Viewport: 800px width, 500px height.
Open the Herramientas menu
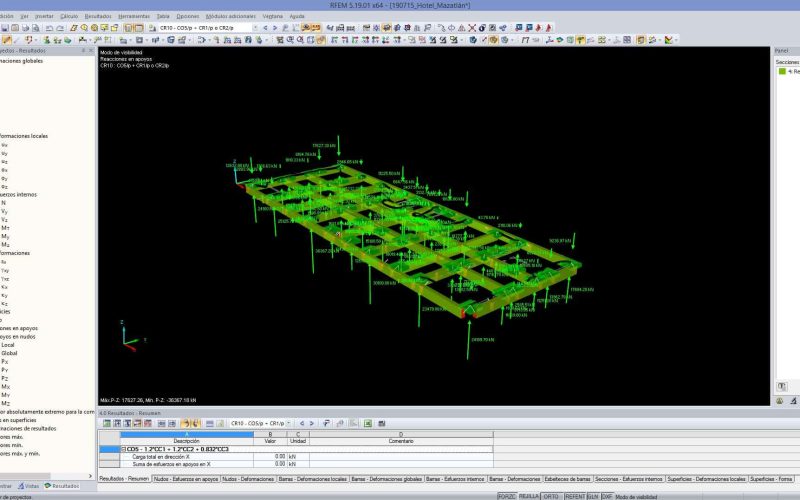[x=134, y=16]
